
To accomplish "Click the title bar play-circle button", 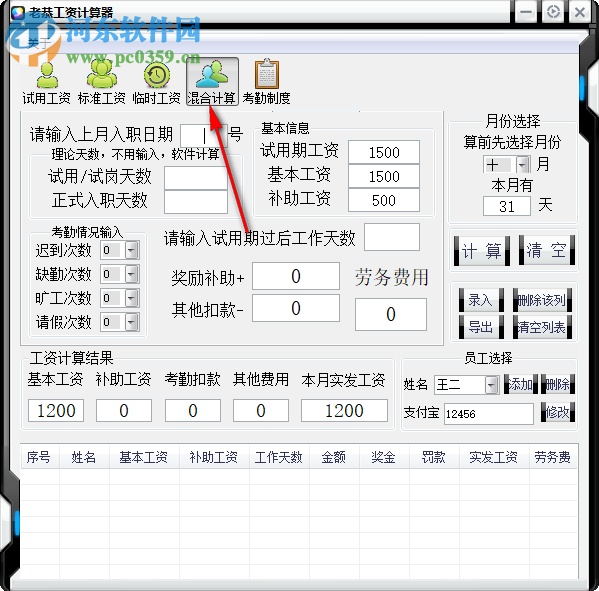I will pos(553,12).
